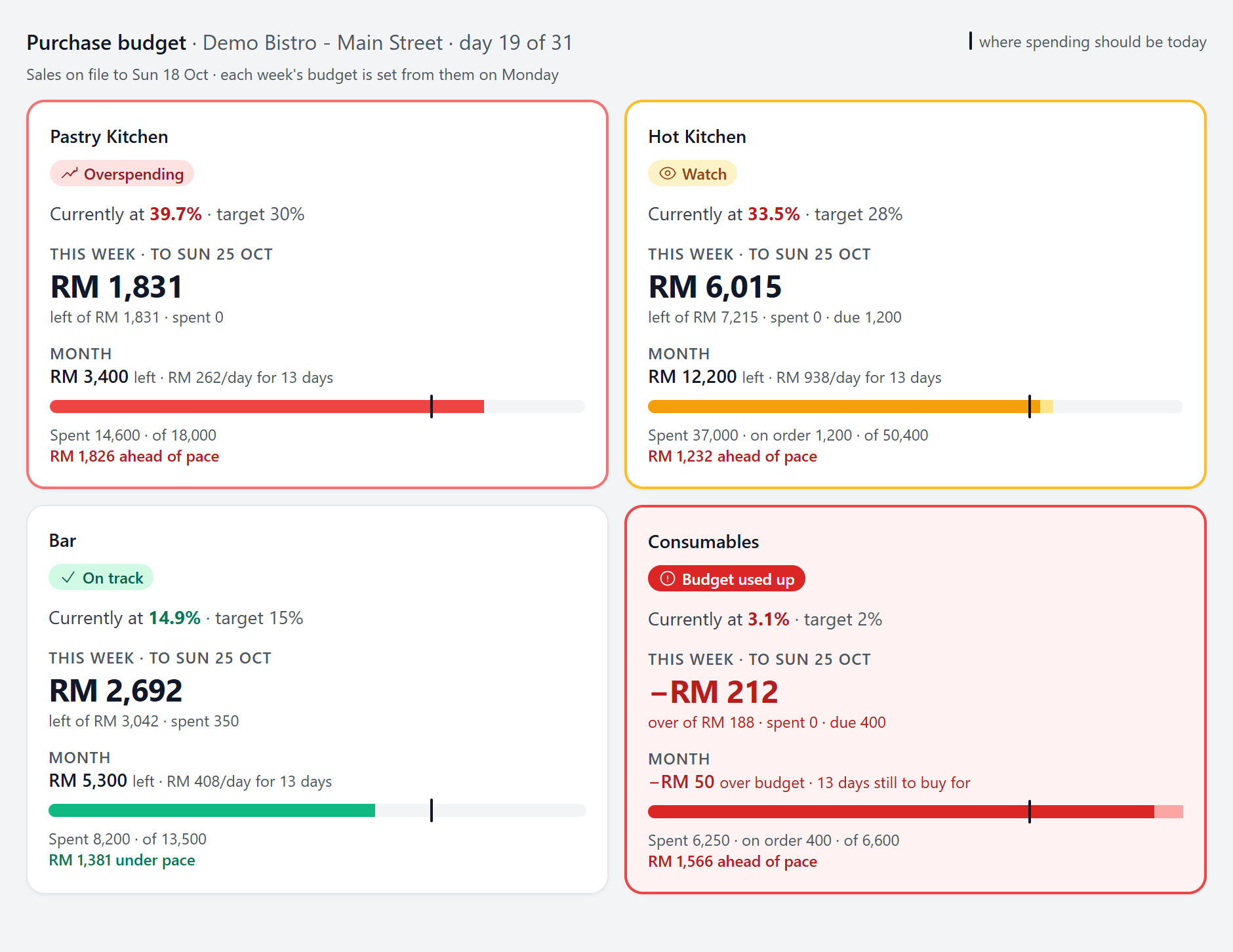The width and height of the screenshot is (1233, 952).
Task: Click the 3.1% current percentage
Action: coord(769,620)
